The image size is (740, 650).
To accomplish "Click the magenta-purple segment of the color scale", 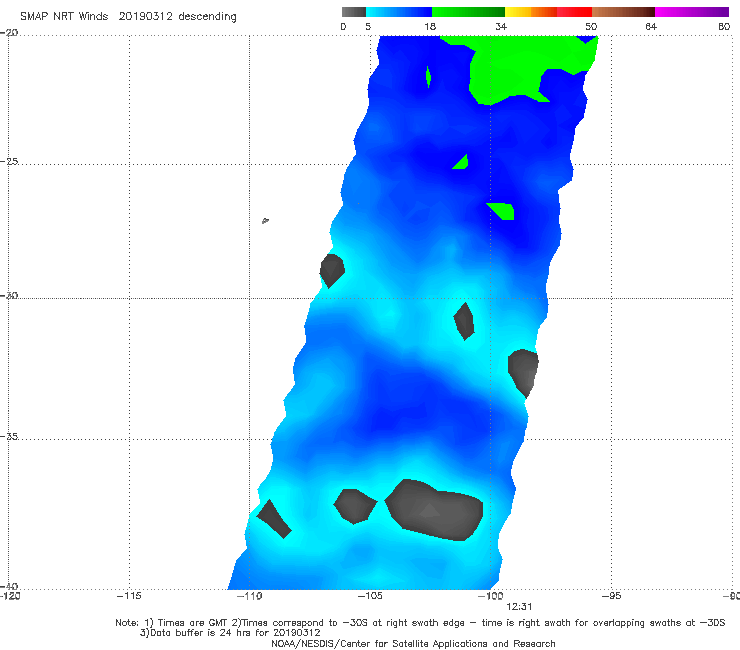I will click(692, 12).
